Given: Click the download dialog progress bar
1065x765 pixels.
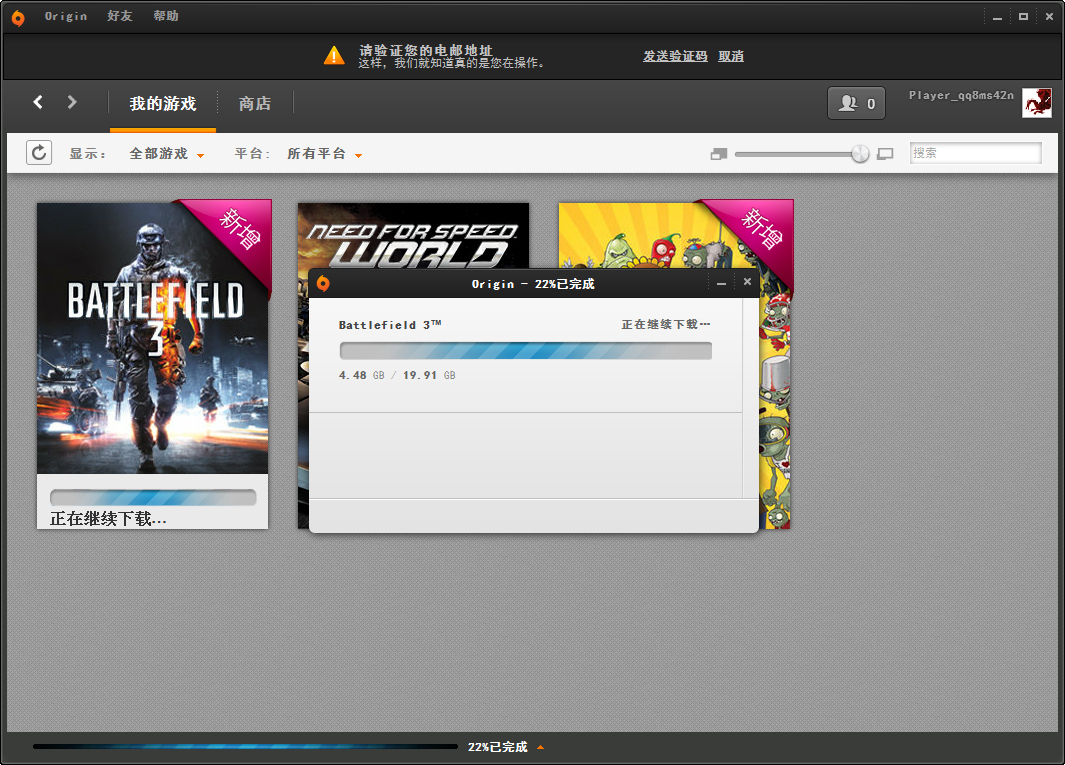Looking at the screenshot, I should click(526, 351).
